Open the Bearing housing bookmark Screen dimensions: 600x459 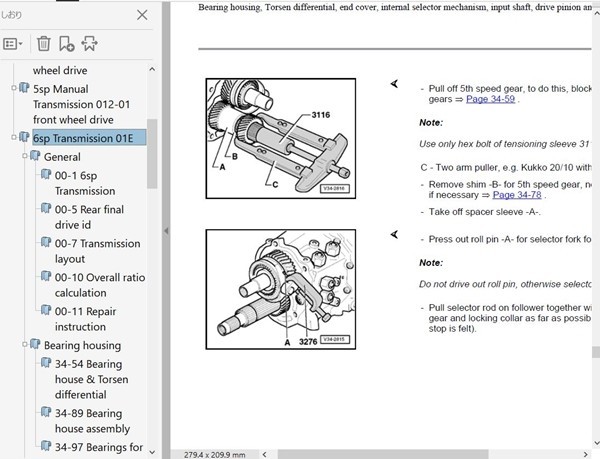pyautogui.click(x=82, y=345)
